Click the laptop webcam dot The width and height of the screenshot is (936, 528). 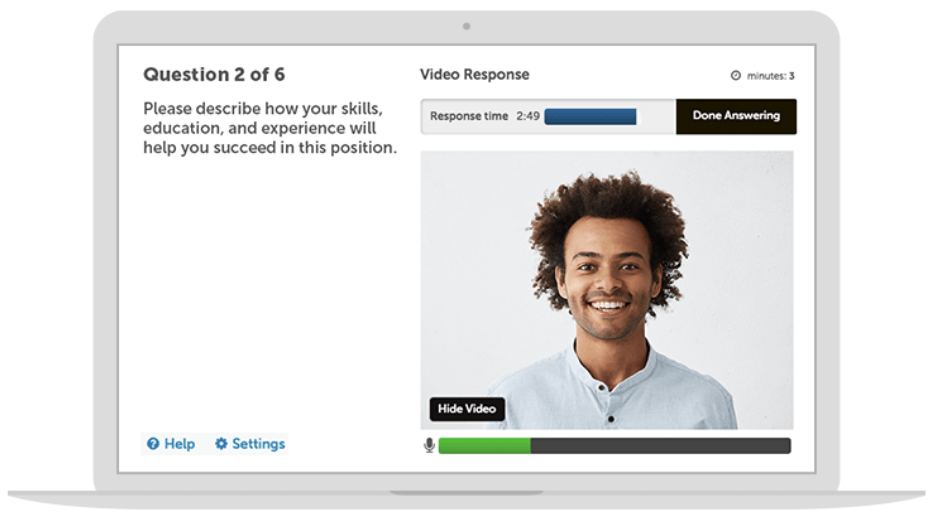467,26
